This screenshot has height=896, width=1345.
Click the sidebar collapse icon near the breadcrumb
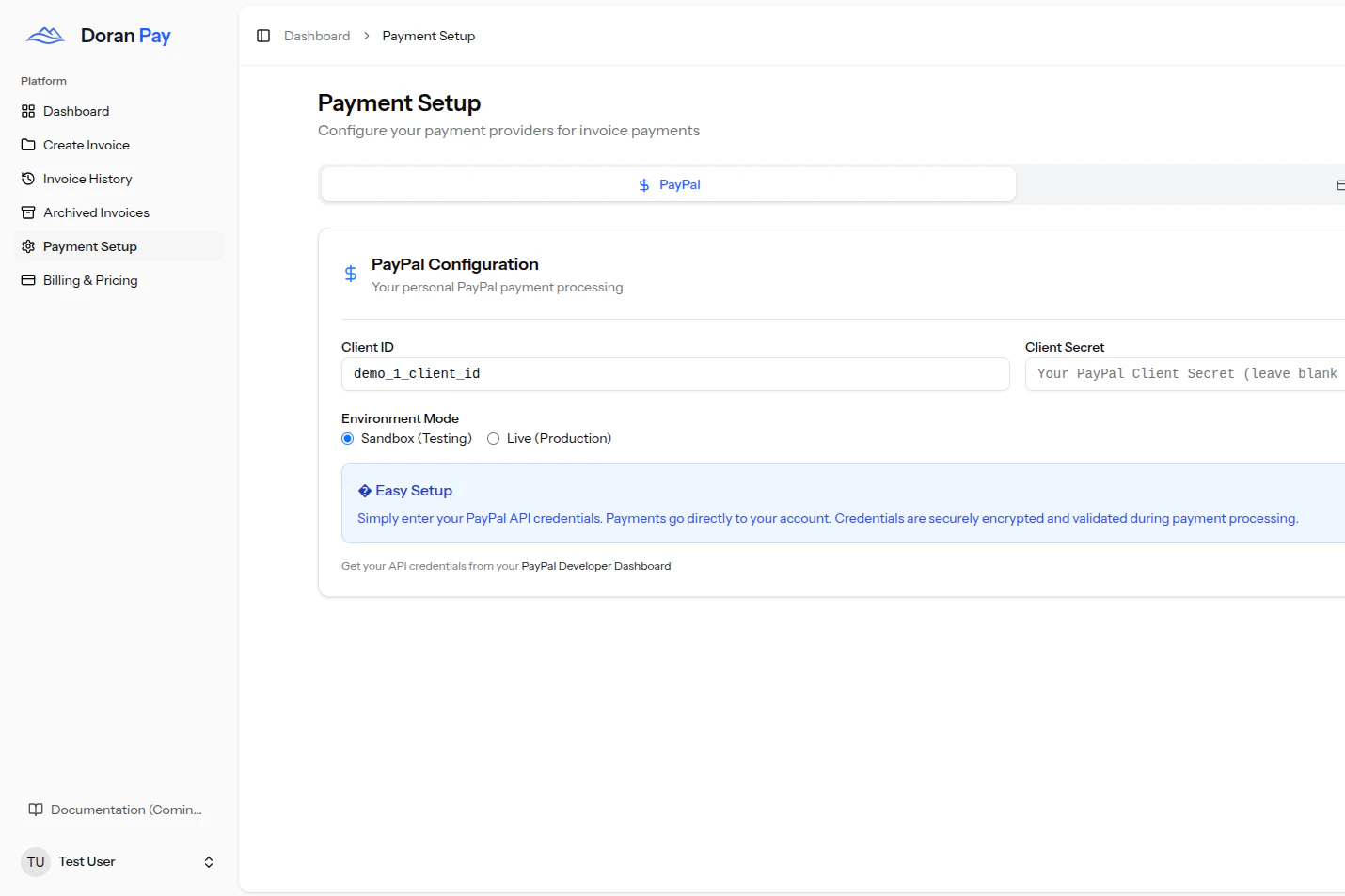pos(263,35)
